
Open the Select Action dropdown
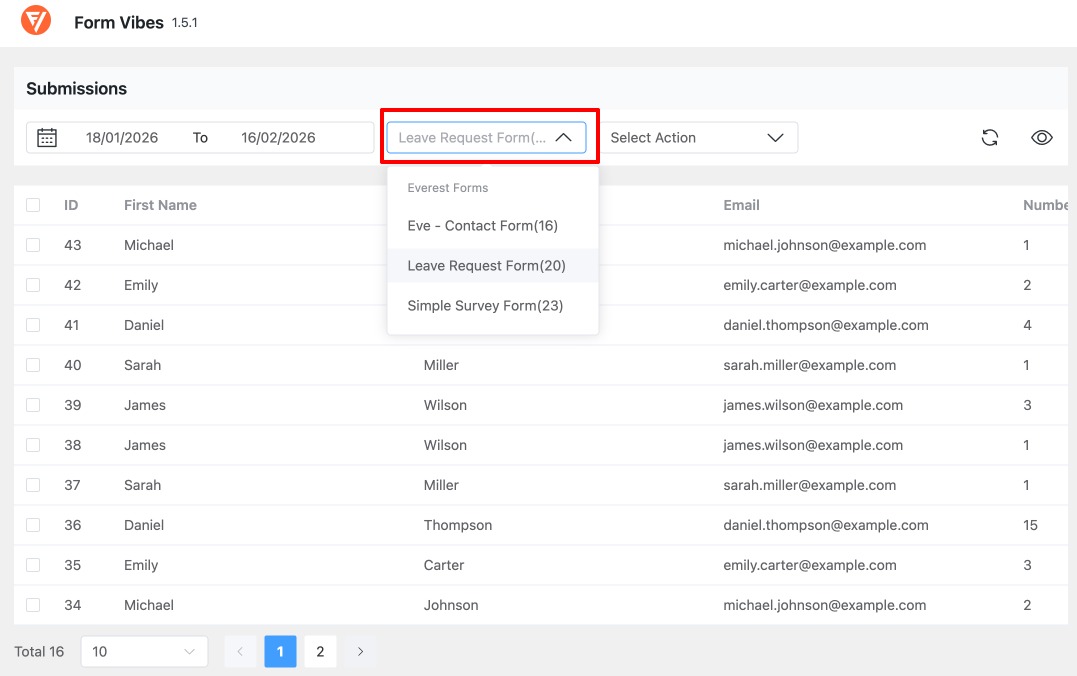700,137
